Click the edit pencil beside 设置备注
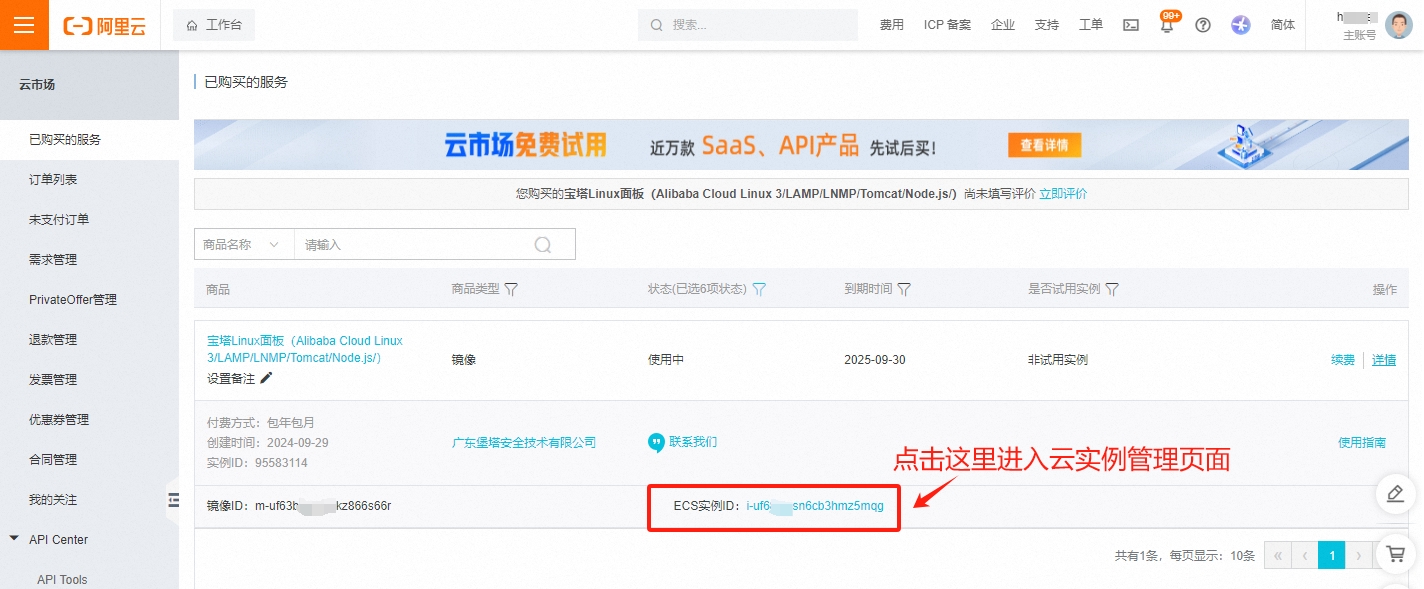This screenshot has width=1424, height=589. coord(266,378)
